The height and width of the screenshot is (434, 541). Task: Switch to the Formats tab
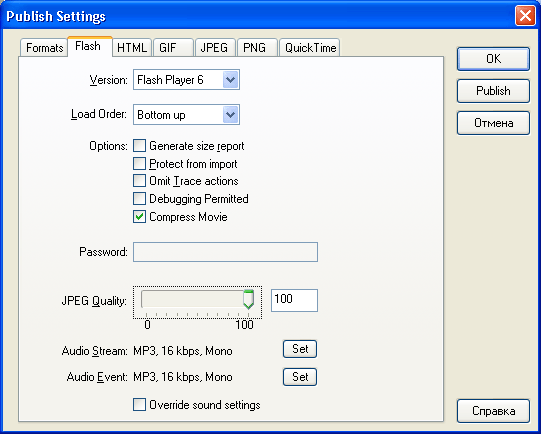click(44, 48)
